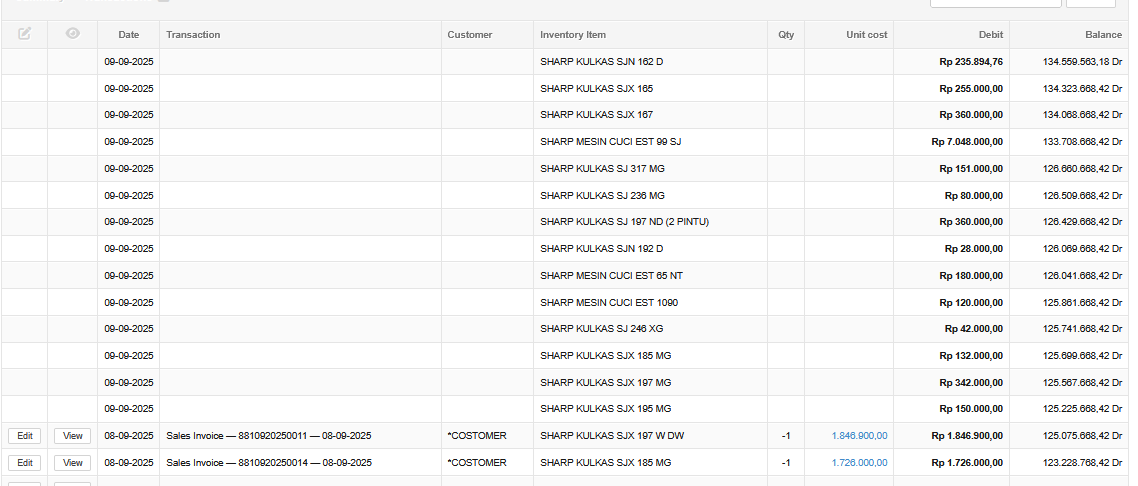This screenshot has height=486, width=1138.
Task: Click debit amount Rp 7.048.000,00
Action: coord(967,141)
